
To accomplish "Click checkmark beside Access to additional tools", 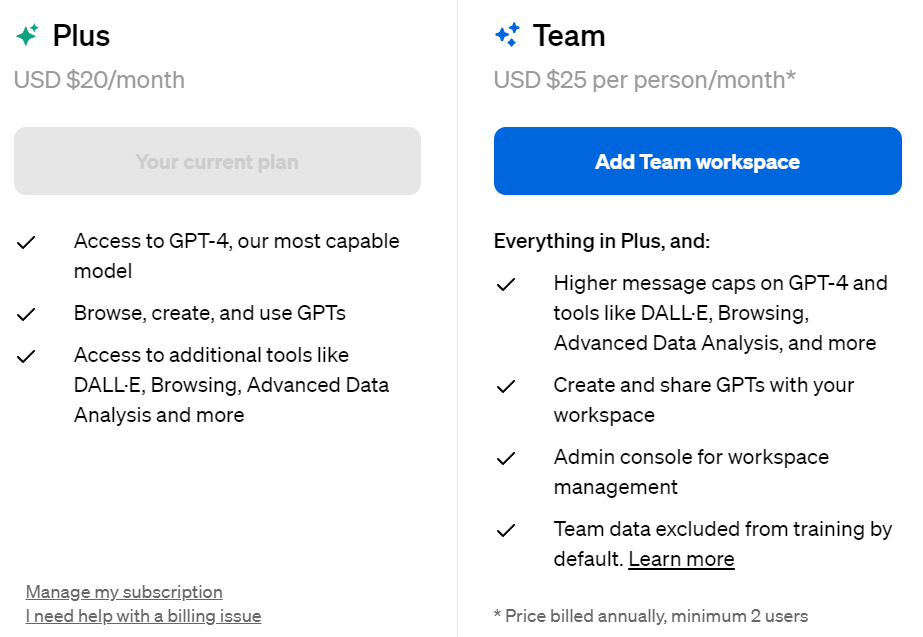I will click(x=26, y=356).
